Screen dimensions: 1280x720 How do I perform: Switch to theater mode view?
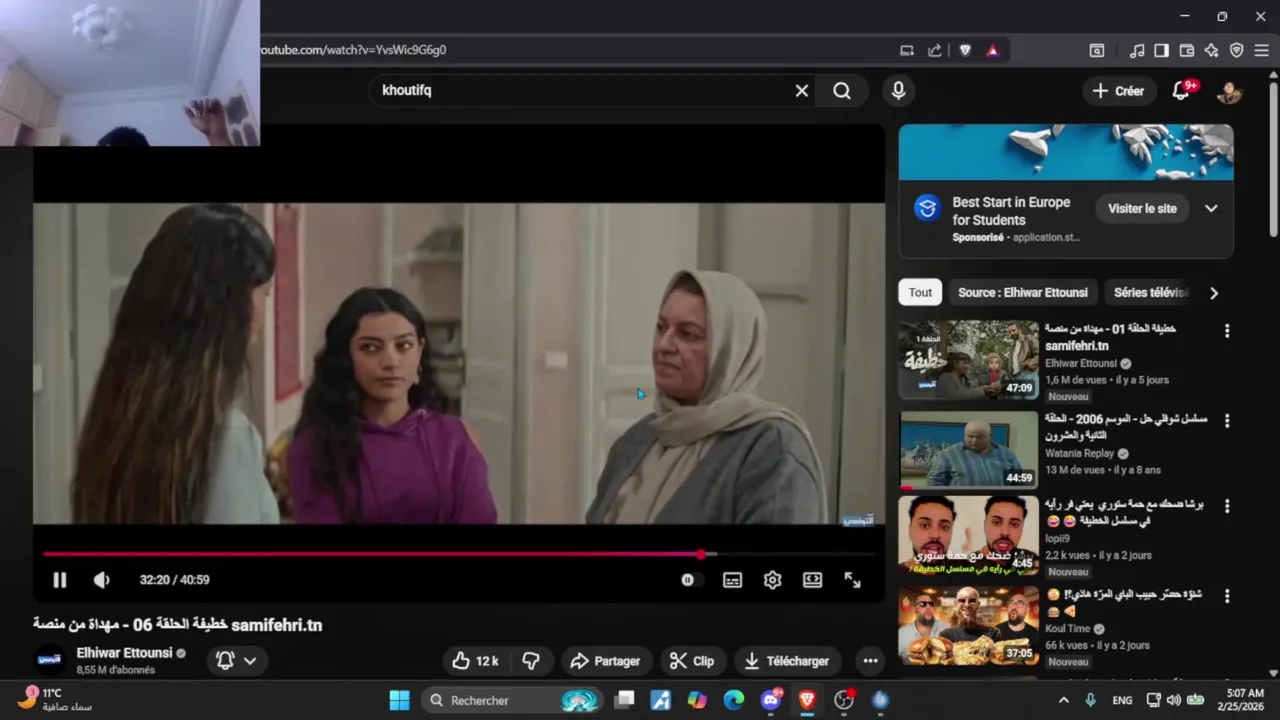point(812,580)
